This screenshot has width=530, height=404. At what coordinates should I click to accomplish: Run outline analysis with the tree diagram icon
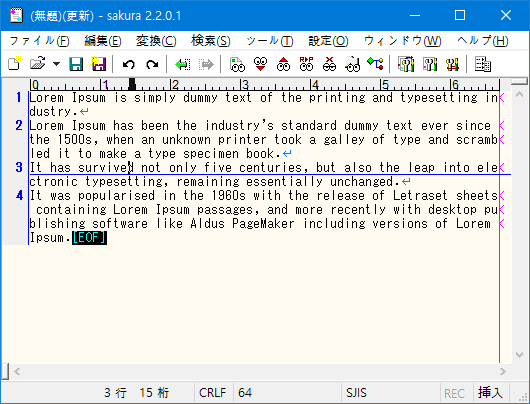pyautogui.click(x=375, y=64)
